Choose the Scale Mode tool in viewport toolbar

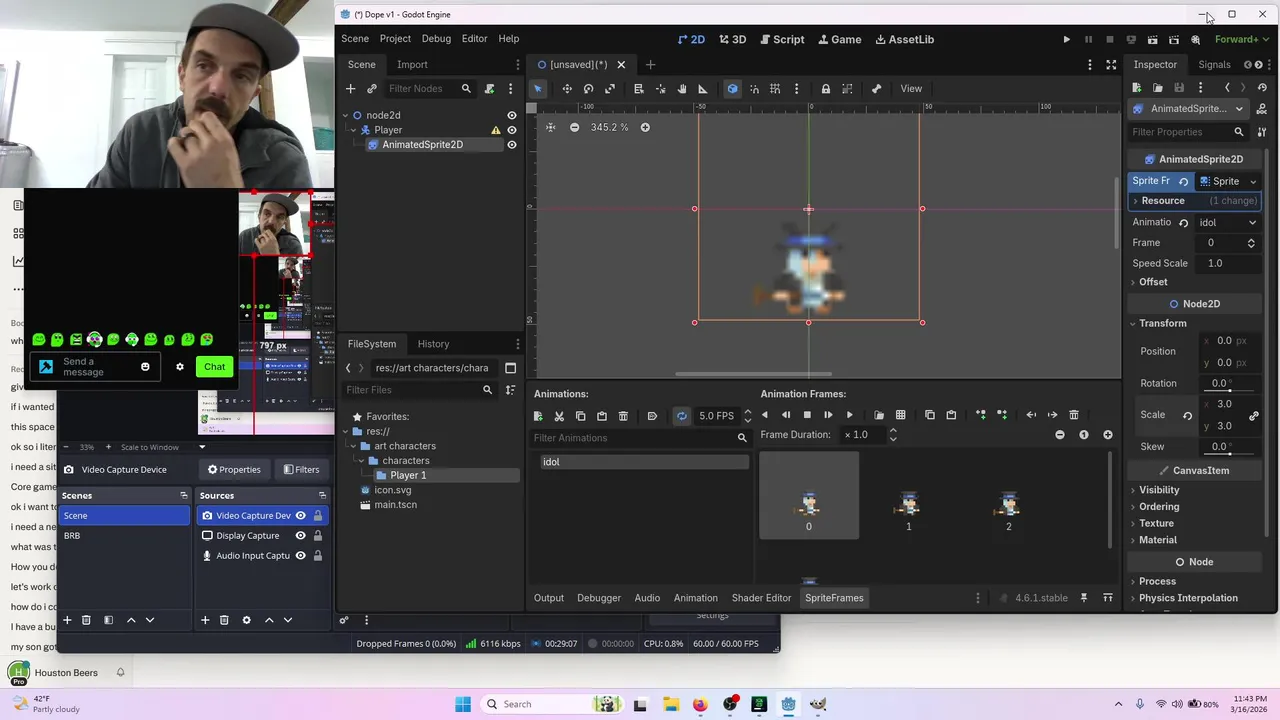coord(610,89)
